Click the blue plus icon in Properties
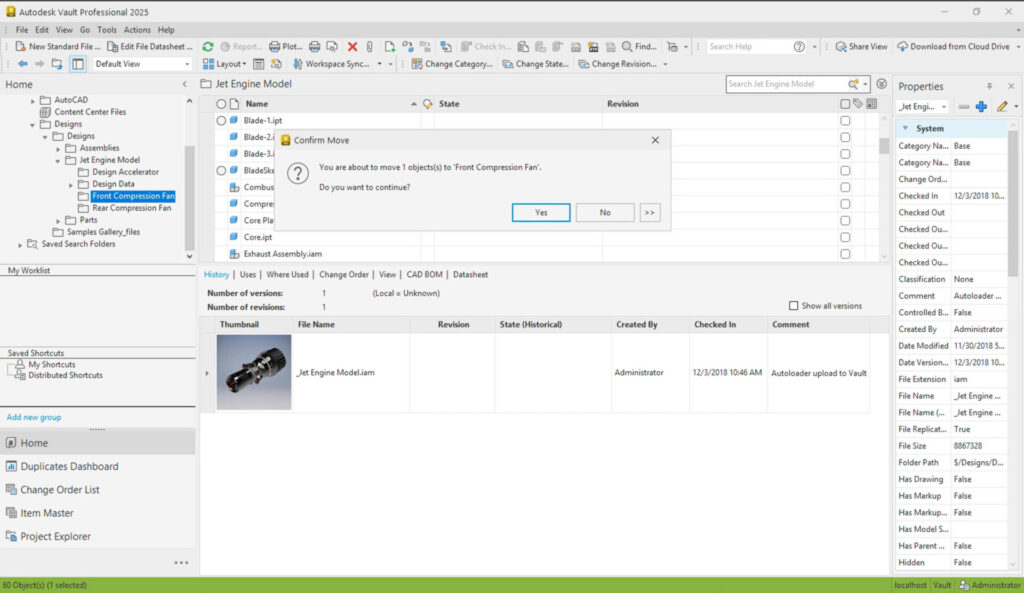Screen dimensions: 1024x593 point(981,106)
